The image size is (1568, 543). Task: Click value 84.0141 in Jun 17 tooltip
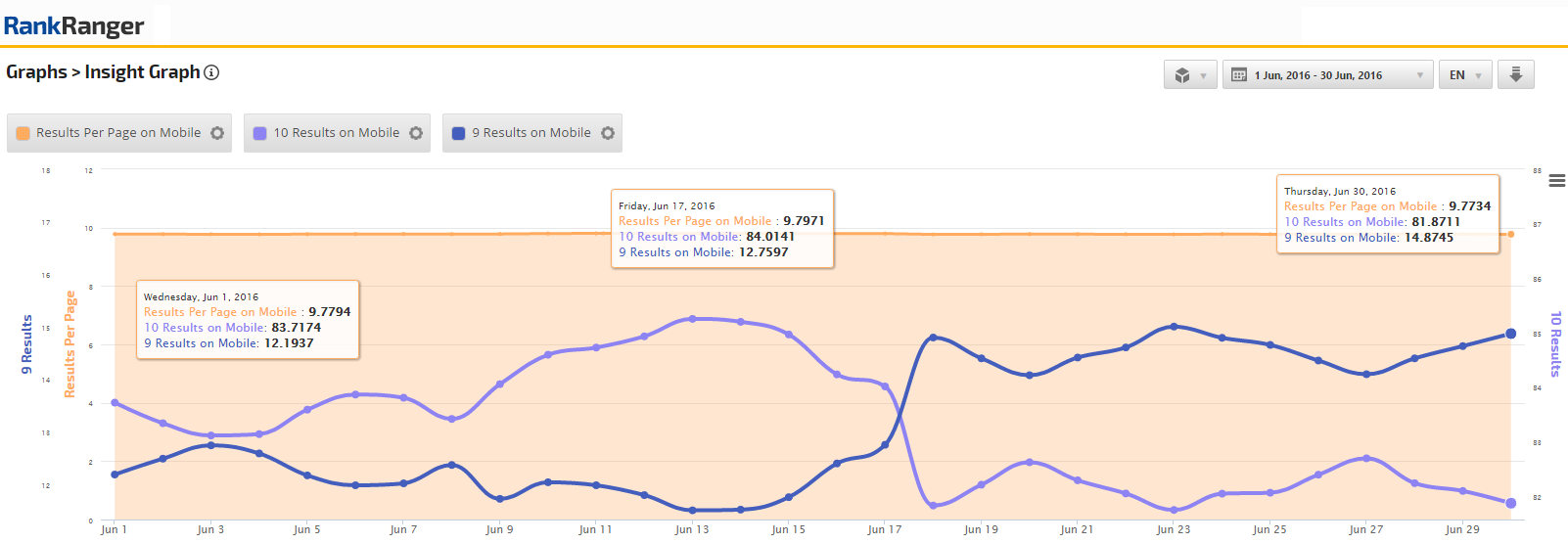pyautogui.click(x=770, y=237)
